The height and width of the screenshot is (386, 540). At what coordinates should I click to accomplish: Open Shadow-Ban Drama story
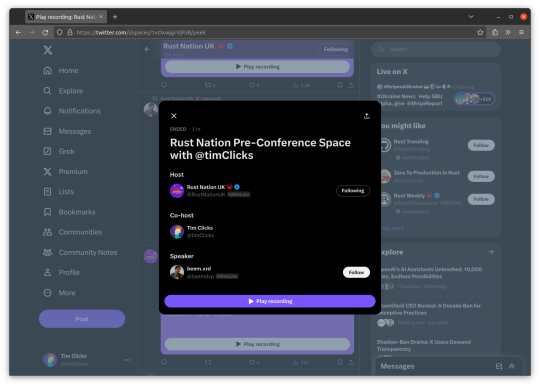[424, 345]
